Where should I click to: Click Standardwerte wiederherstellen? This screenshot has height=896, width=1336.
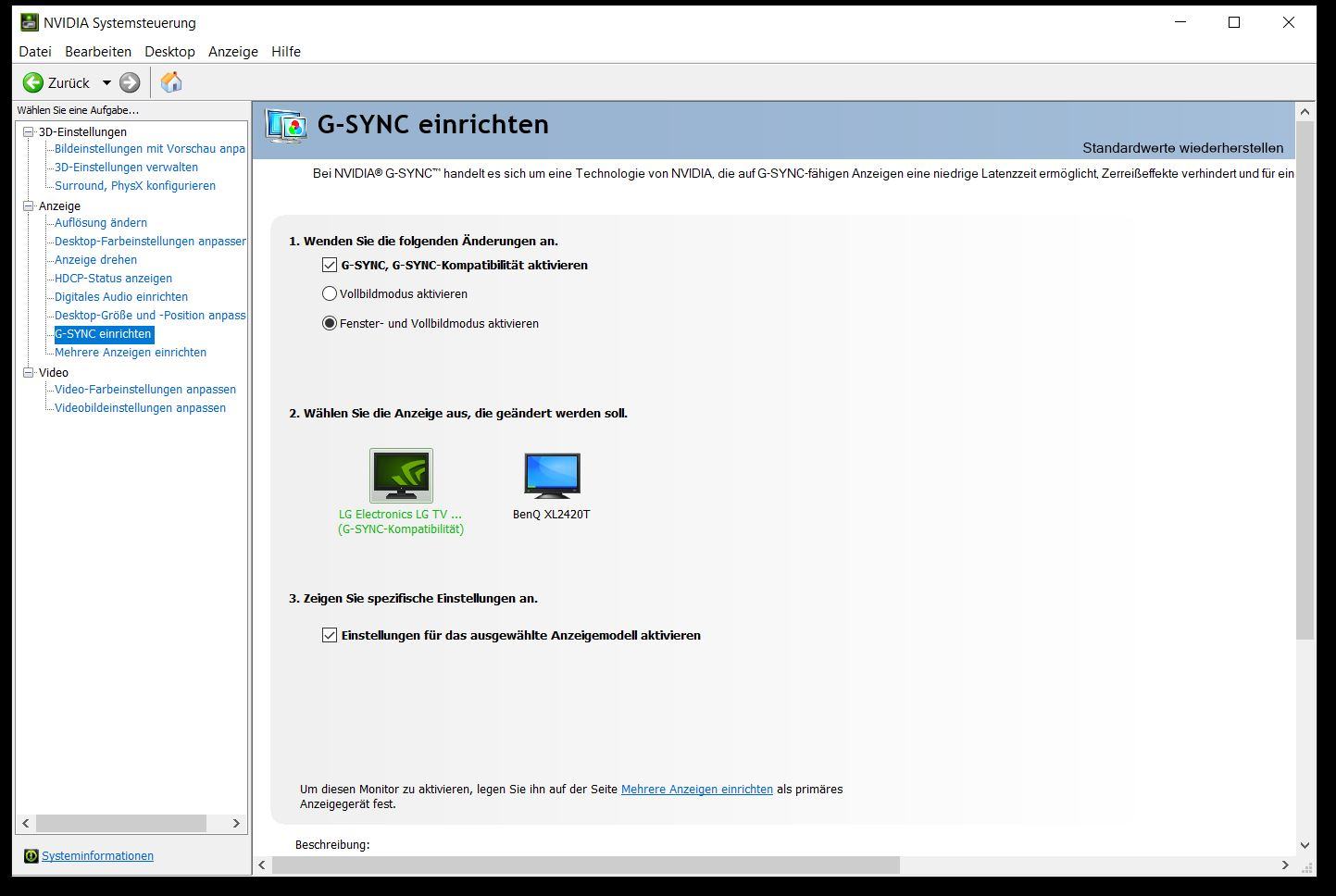(1183, 148)
